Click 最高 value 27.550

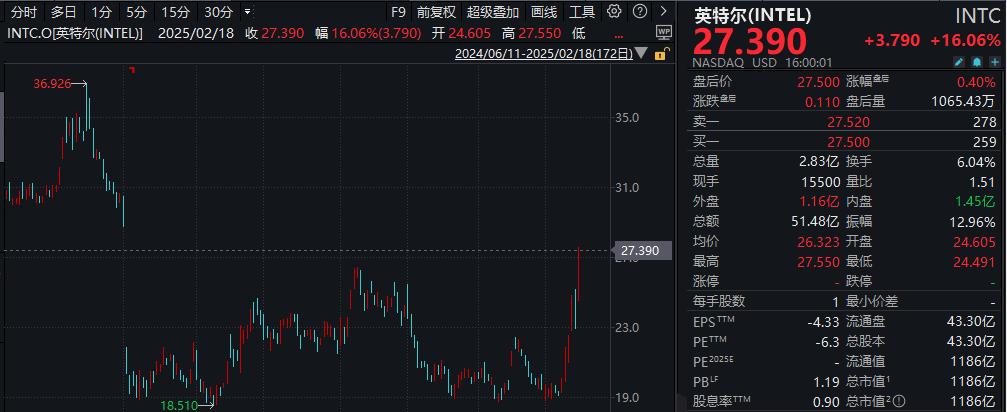pos(818,261)
